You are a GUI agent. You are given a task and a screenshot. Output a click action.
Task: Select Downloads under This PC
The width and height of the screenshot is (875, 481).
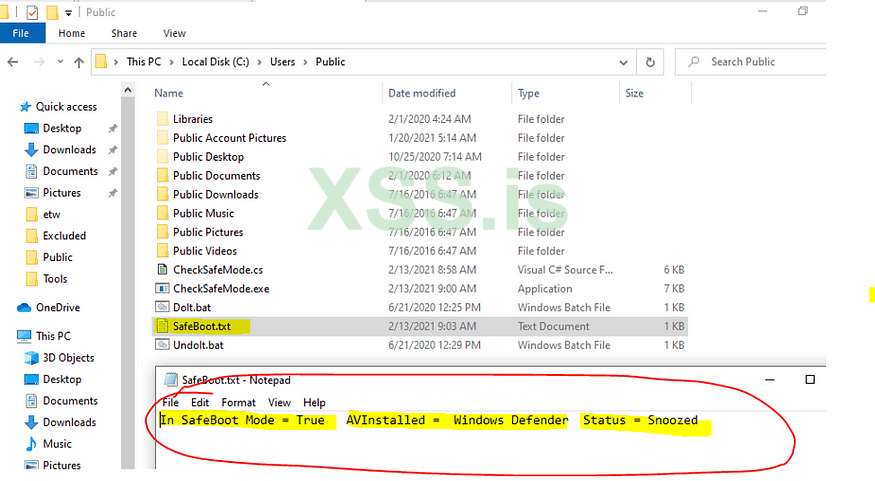coord(69,422)
